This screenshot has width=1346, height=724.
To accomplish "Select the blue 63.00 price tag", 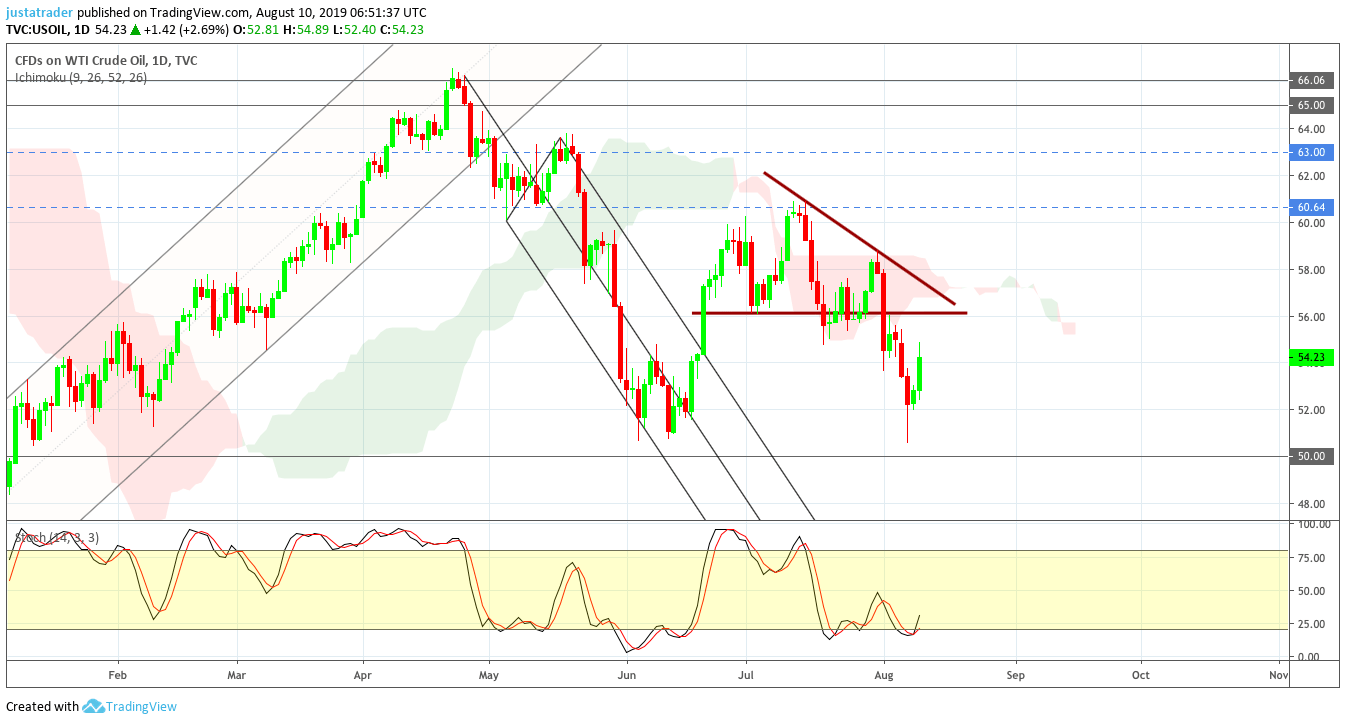I will [x=1311, y=152].
